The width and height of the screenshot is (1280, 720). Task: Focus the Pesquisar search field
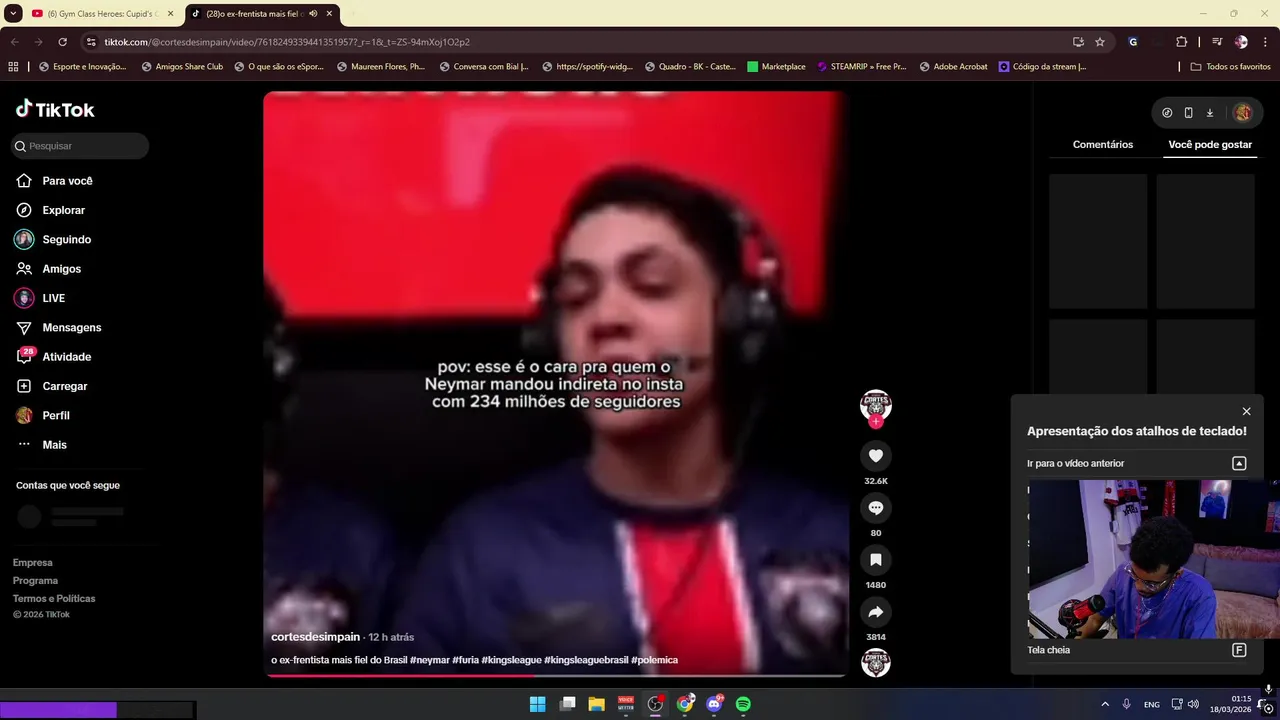(x=80, y=146)
